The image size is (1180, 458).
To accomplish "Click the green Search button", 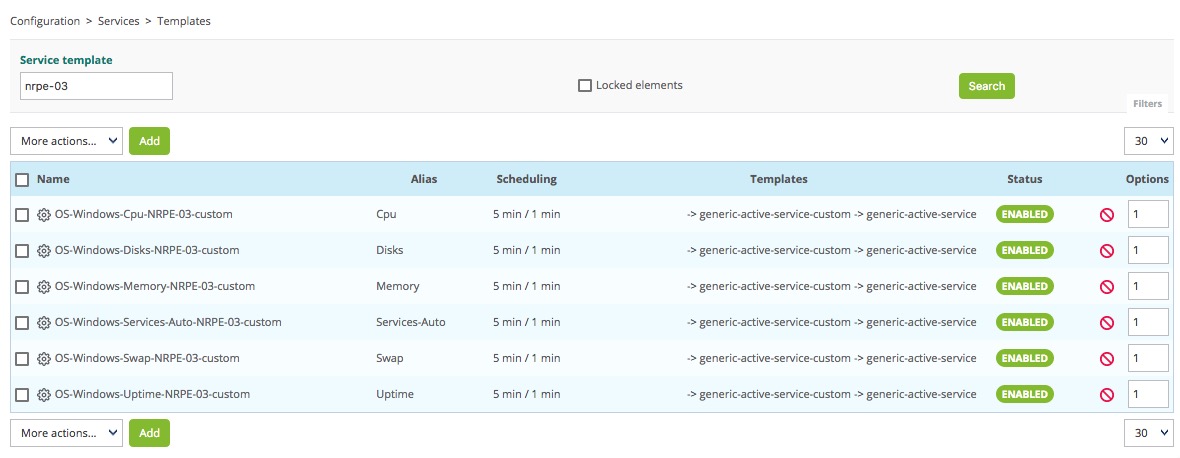I will [x=986, y=86].
